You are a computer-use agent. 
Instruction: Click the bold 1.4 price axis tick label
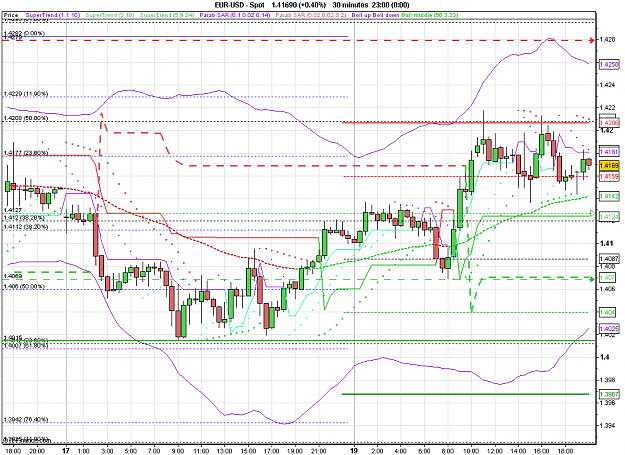604,357
